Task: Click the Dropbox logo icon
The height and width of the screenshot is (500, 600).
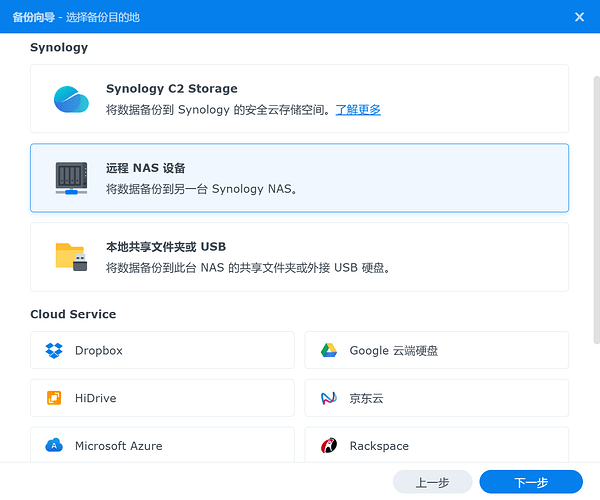Action: (54, 351)
